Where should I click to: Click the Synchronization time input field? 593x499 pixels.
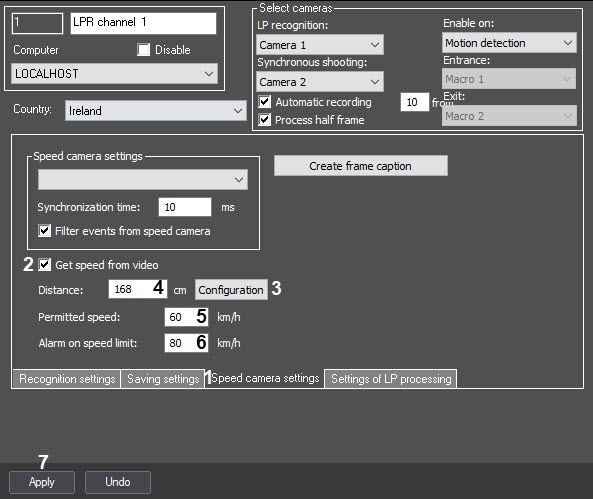click(185, 207)
